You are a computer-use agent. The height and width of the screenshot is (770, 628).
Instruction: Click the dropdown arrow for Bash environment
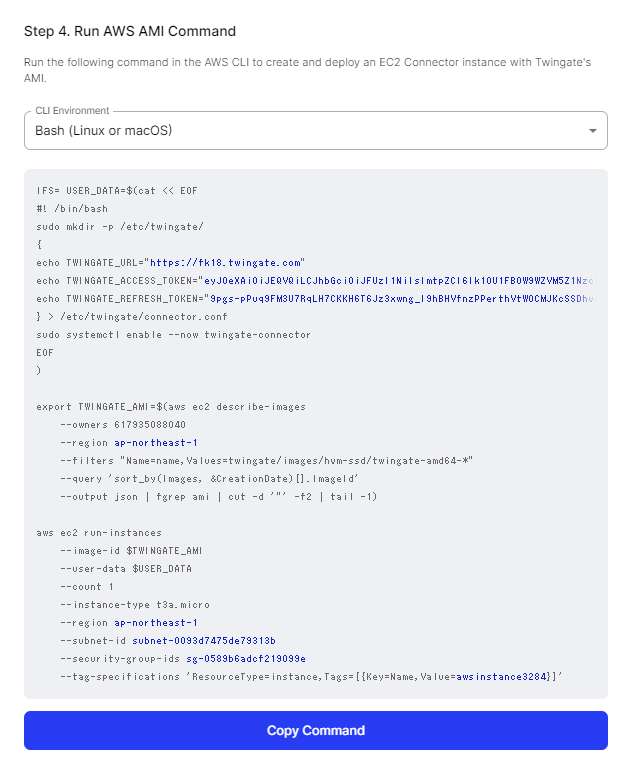[x=593, y=131]
